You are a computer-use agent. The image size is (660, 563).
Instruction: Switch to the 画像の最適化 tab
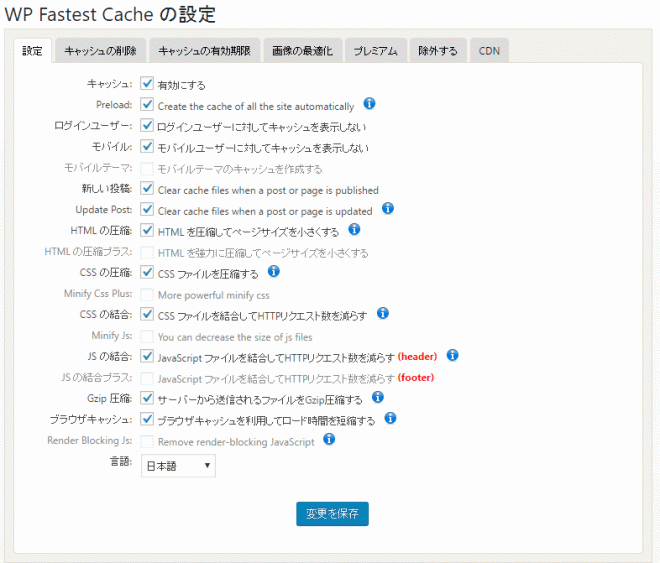point(302,51)
